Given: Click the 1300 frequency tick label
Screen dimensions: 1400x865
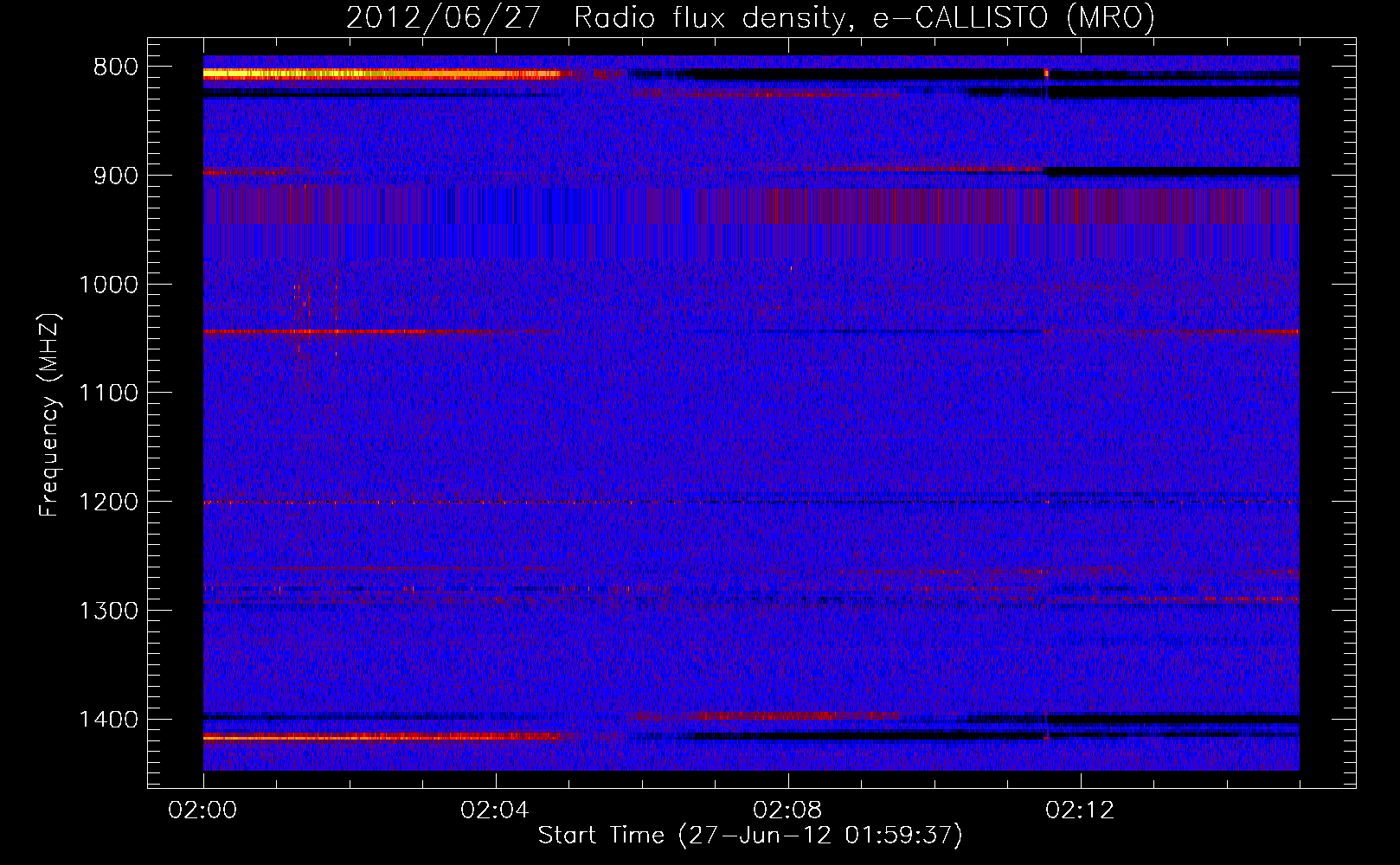Looking at the screenshot, I should [x=108, y=611].
